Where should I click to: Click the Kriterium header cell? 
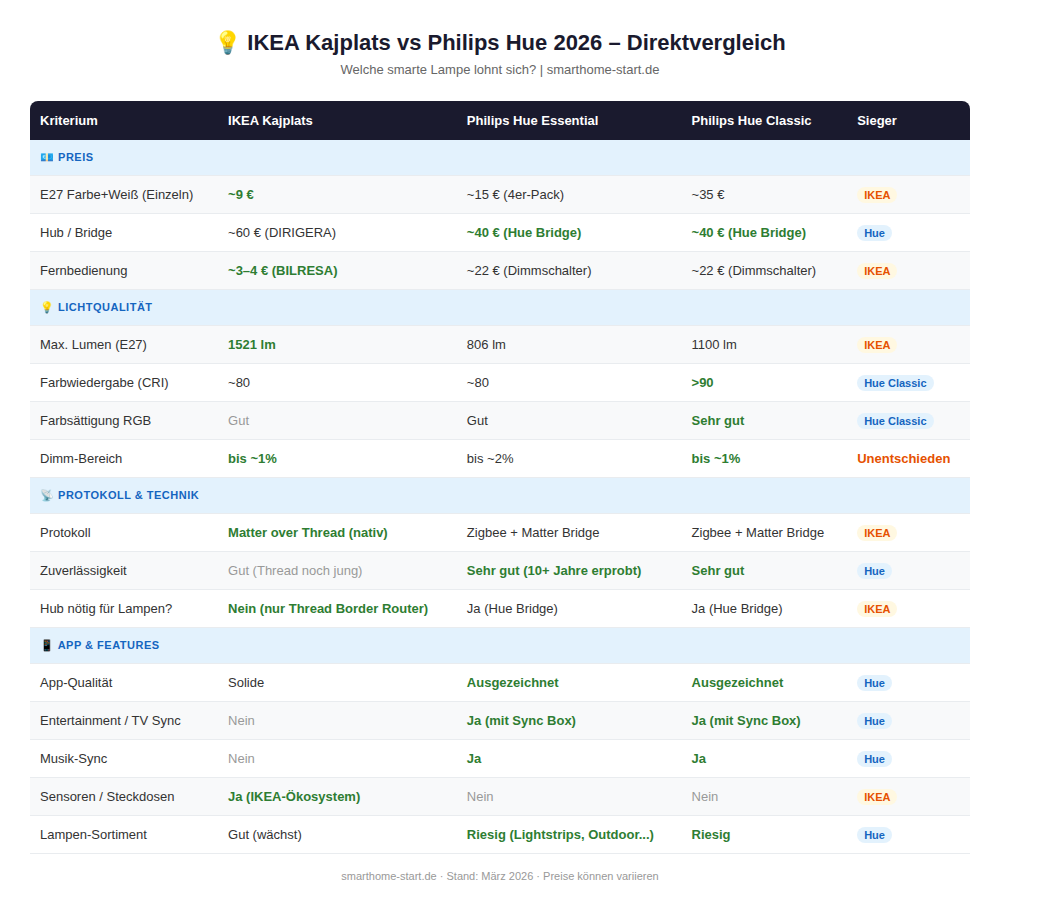point(67,120)
